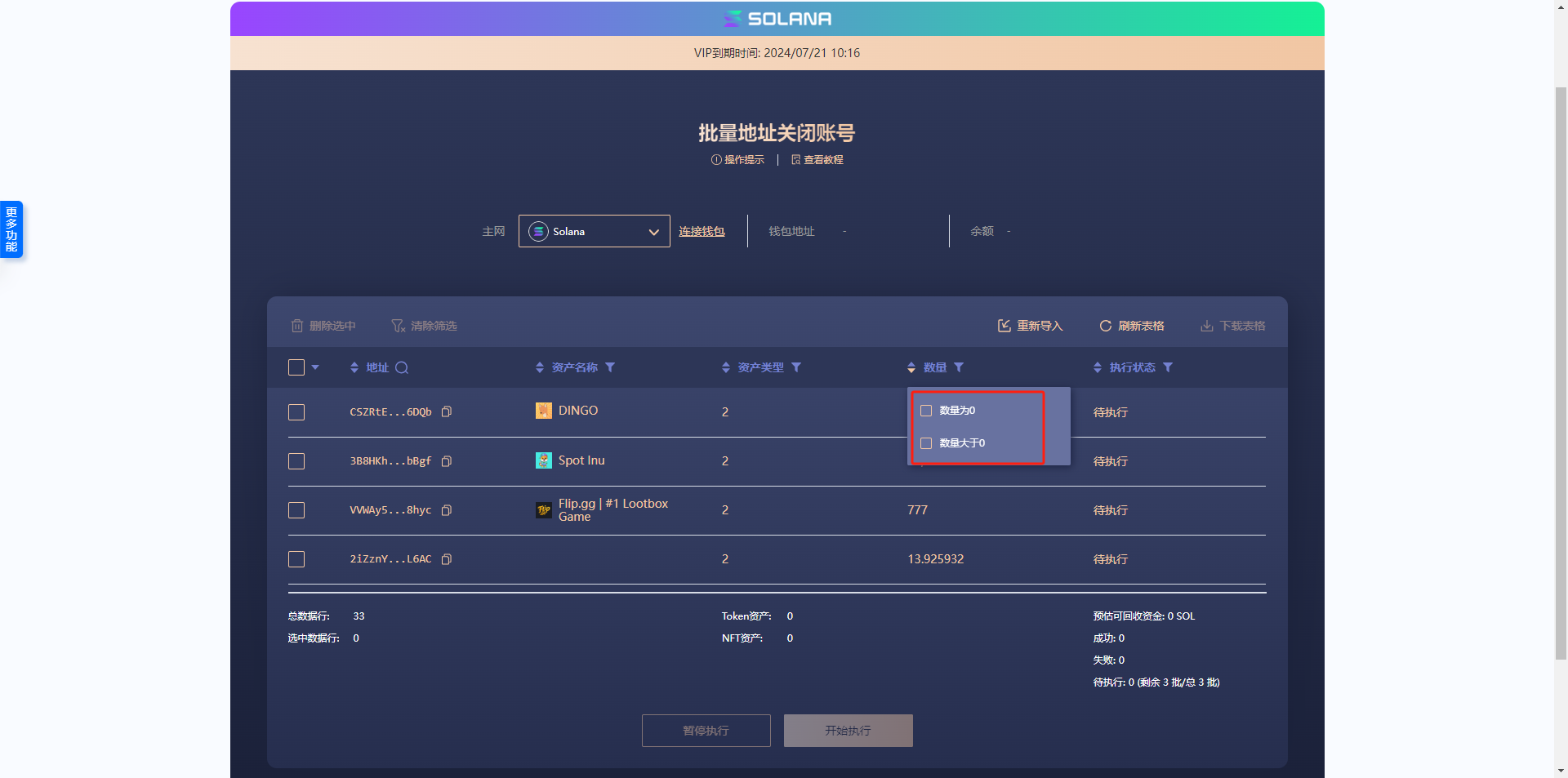Select the 2iZznY...L6AC row checkbox
Viewport: 1568px width, 778px height.
point(296,559)
